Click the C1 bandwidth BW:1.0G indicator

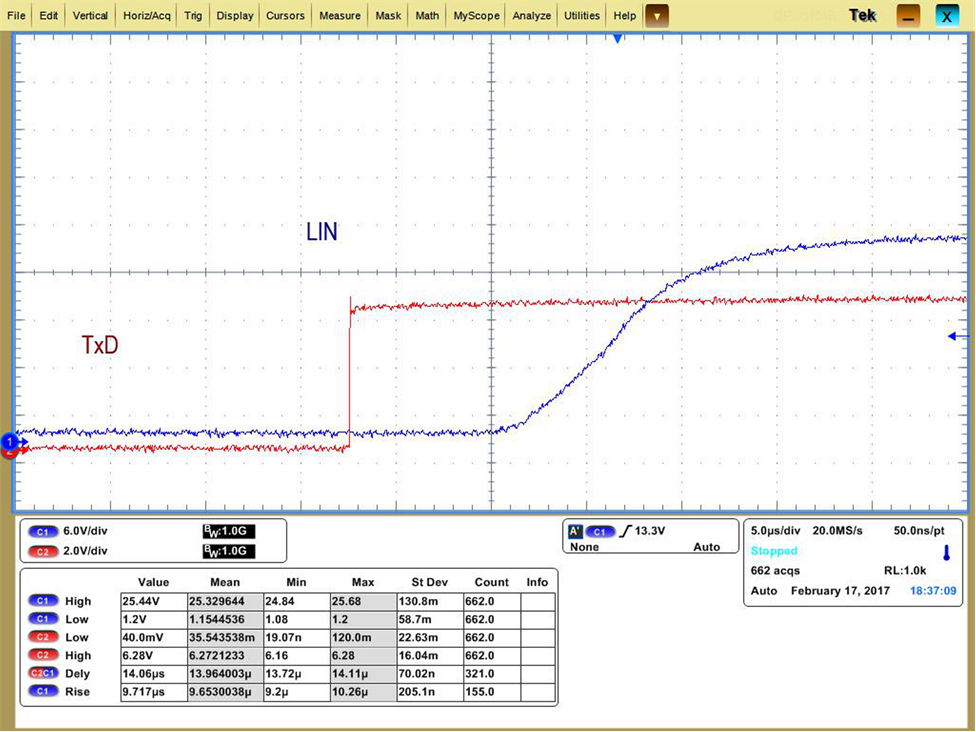click(228, 531)
